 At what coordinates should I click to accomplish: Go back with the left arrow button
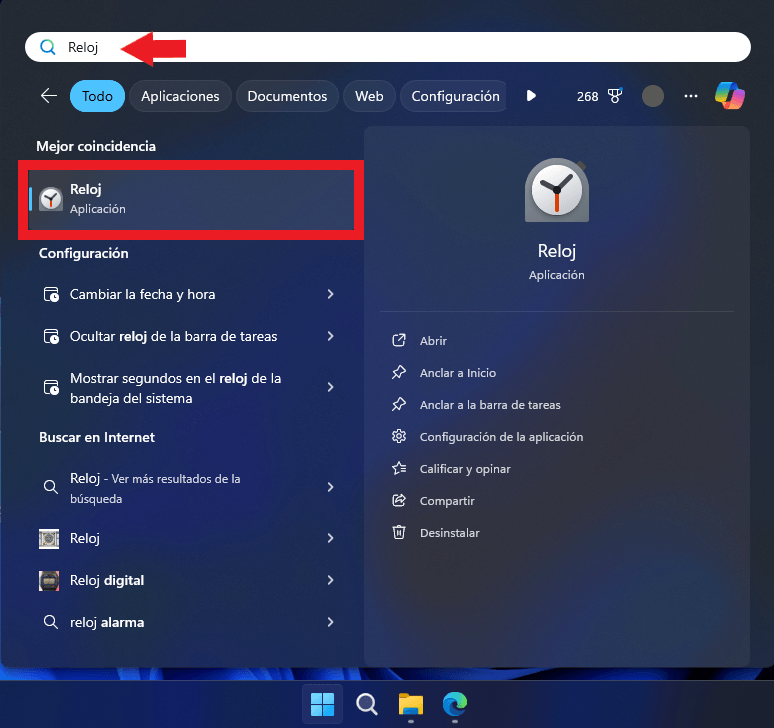click(x=49, y=96)
